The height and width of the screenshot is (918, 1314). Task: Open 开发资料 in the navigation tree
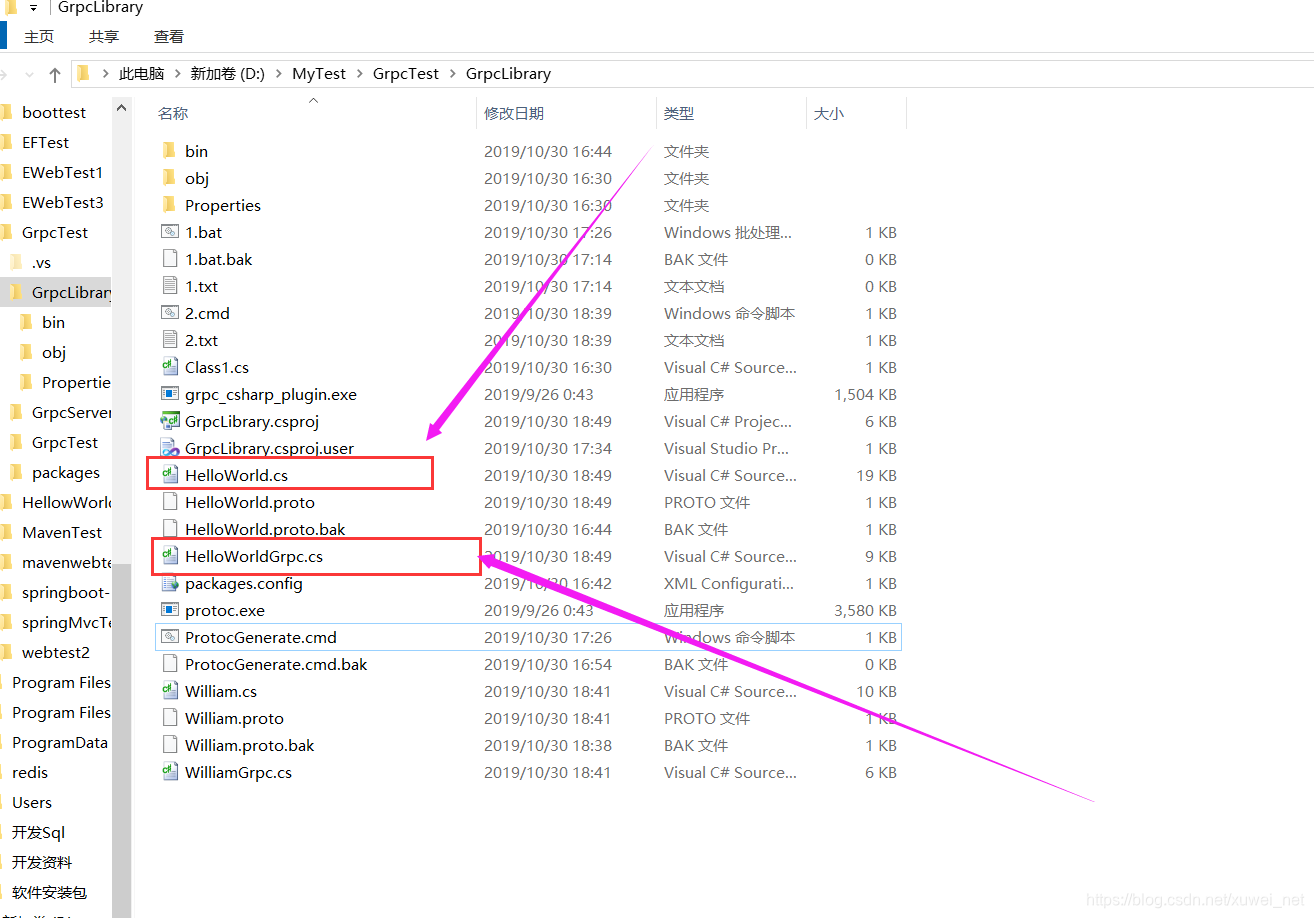coord(42,862)
